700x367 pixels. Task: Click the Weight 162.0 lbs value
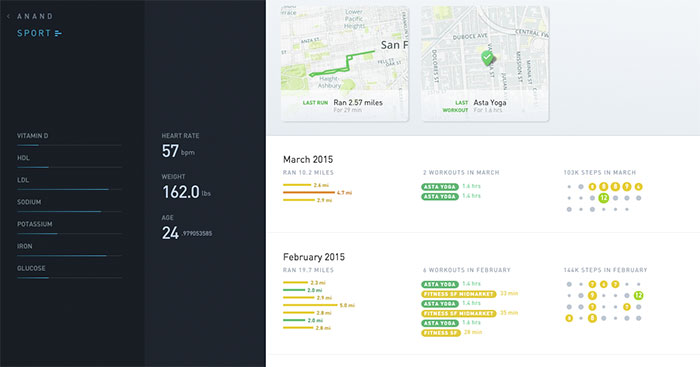186,192
